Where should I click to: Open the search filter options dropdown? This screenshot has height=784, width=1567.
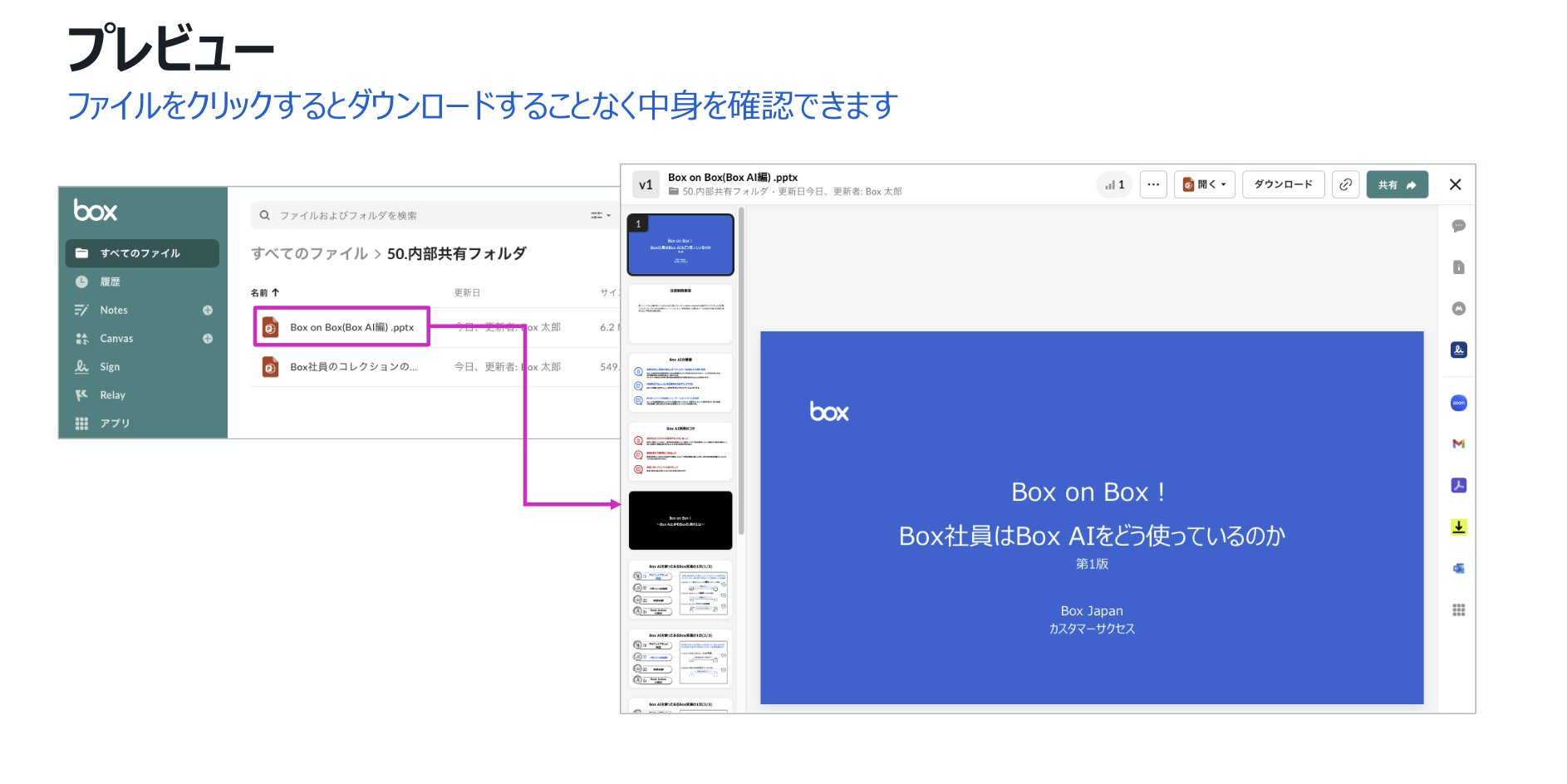coord(600,215)
